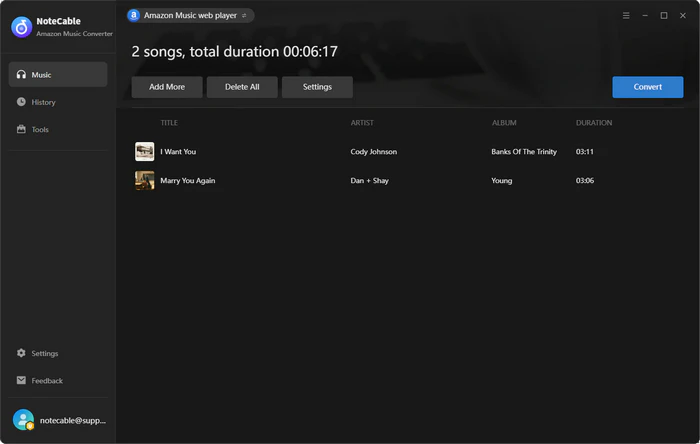Screen dimensions: 700x444
Task: Maximize the NoteCable window
Action: [664, 16]
